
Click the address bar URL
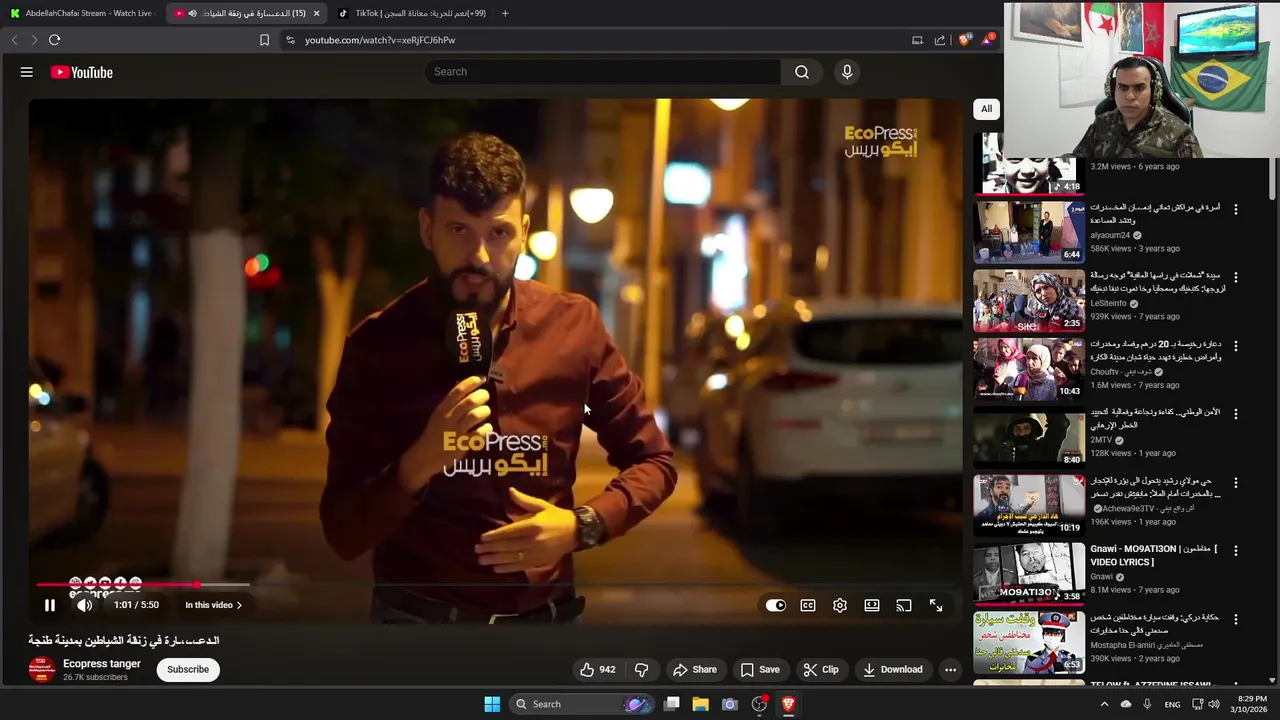tap(380, 40)
